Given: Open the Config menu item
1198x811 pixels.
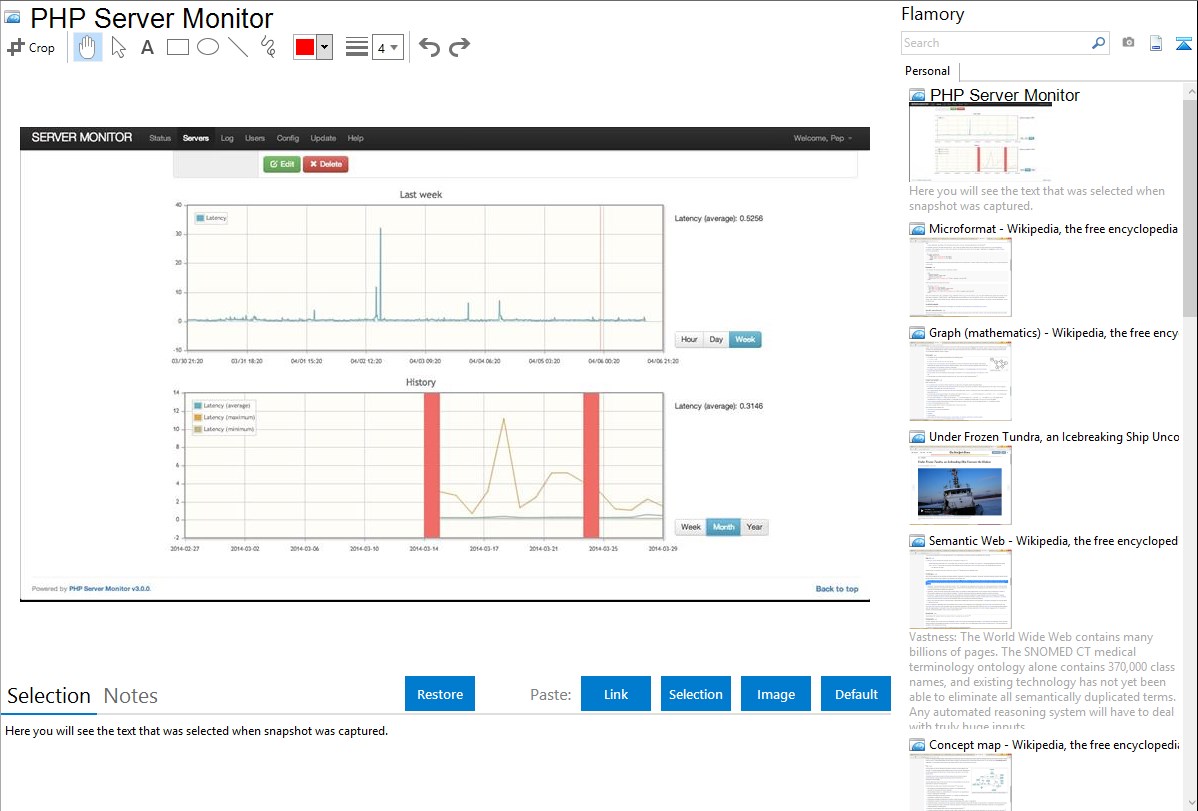Looking at the screenshot, I should click(x=287, y=138).
